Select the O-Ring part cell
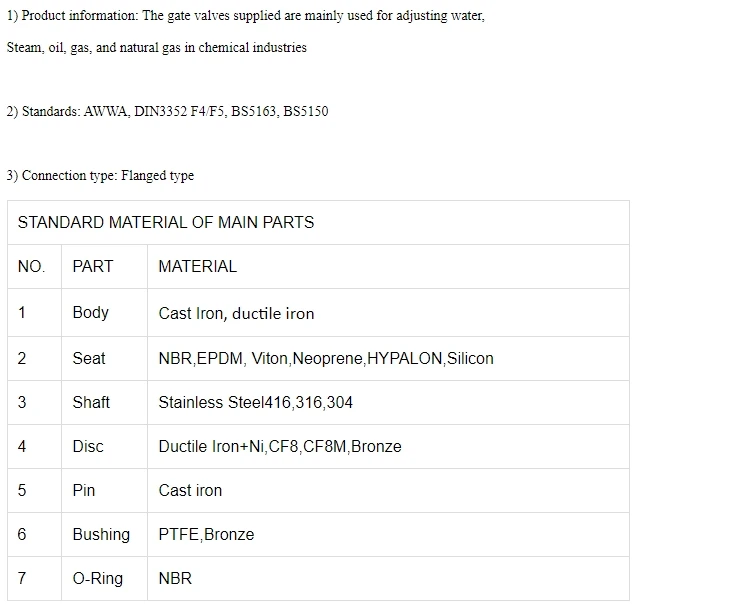Screen dimensions: 755x613 (104, 579)
